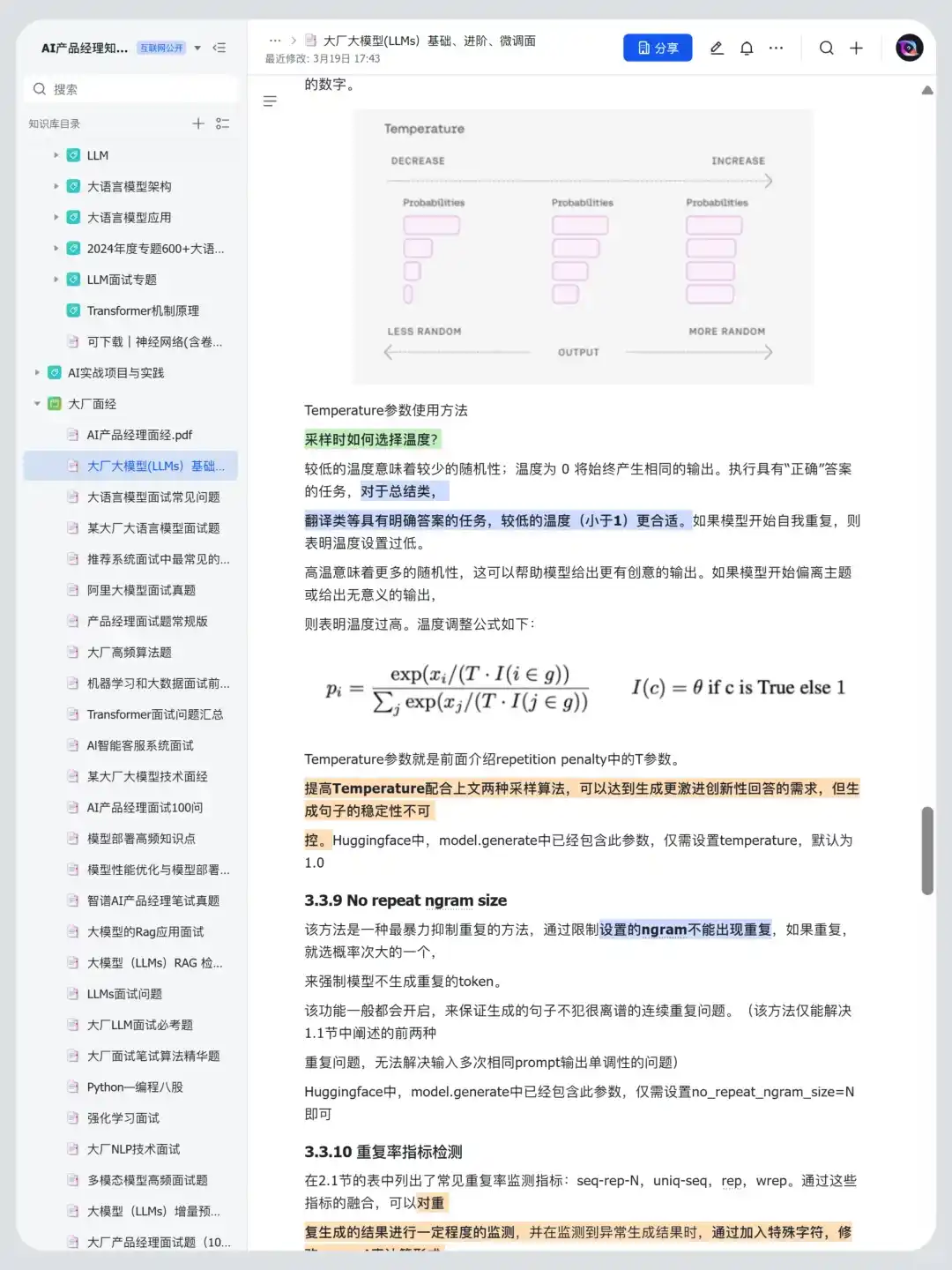This screenshot has width=952, height=1270.
Task: Open the notification bell icon
Action: [746, 49]
